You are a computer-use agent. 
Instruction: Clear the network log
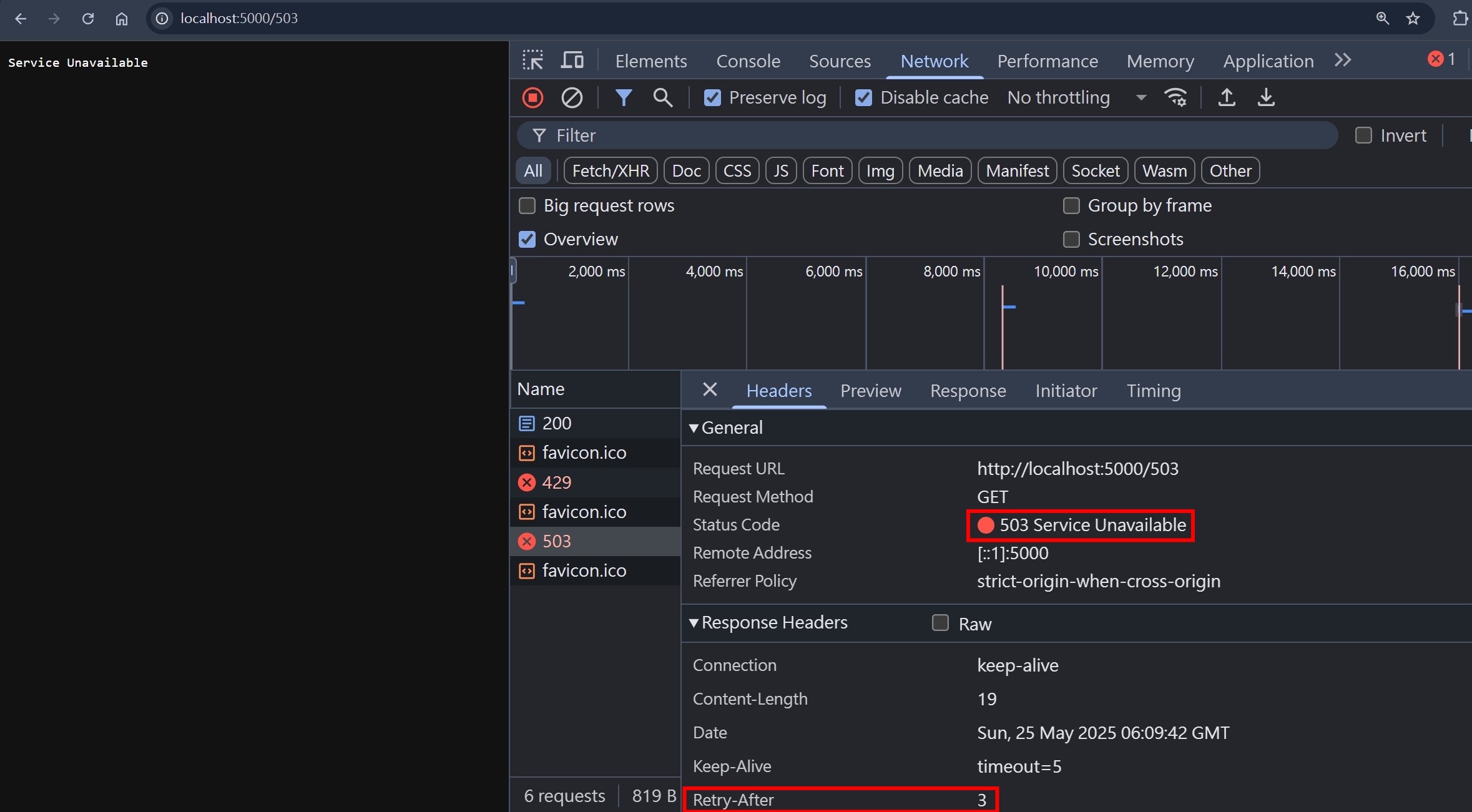[572, 97]
